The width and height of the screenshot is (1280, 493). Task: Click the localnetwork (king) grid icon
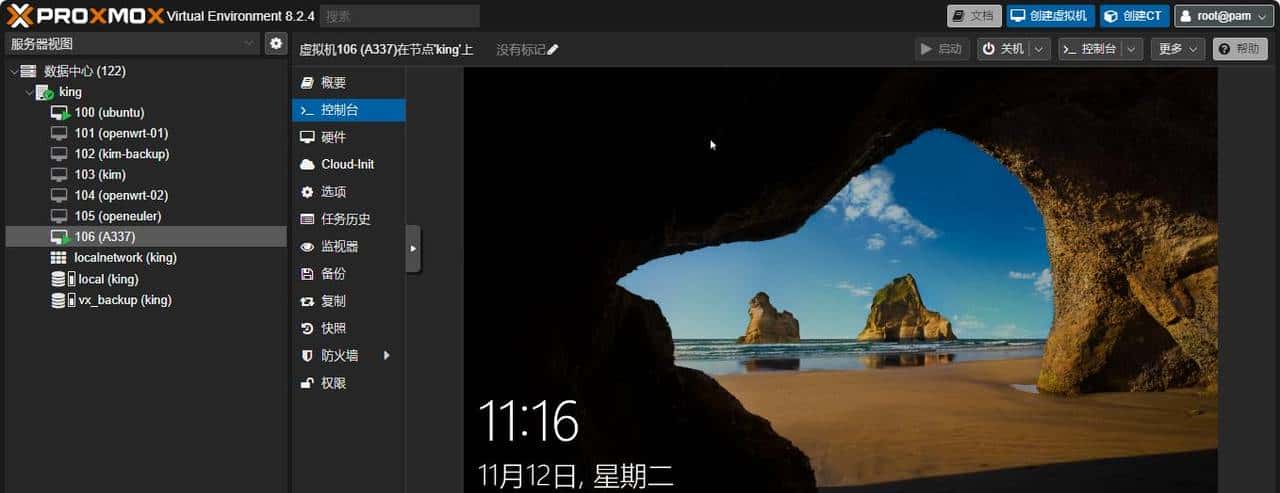tap(60, 258)
